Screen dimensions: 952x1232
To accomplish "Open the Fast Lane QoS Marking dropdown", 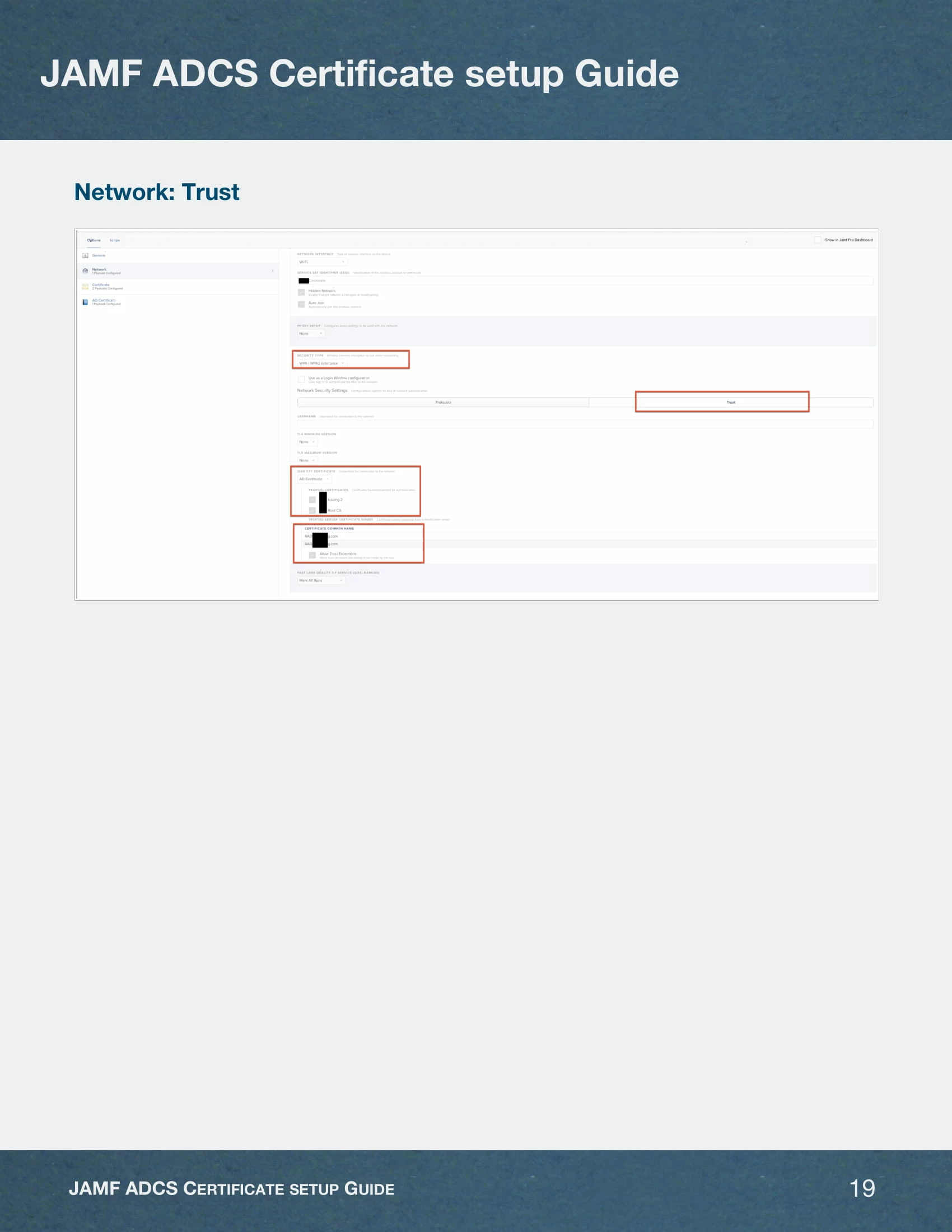I will tap(321, 581).
